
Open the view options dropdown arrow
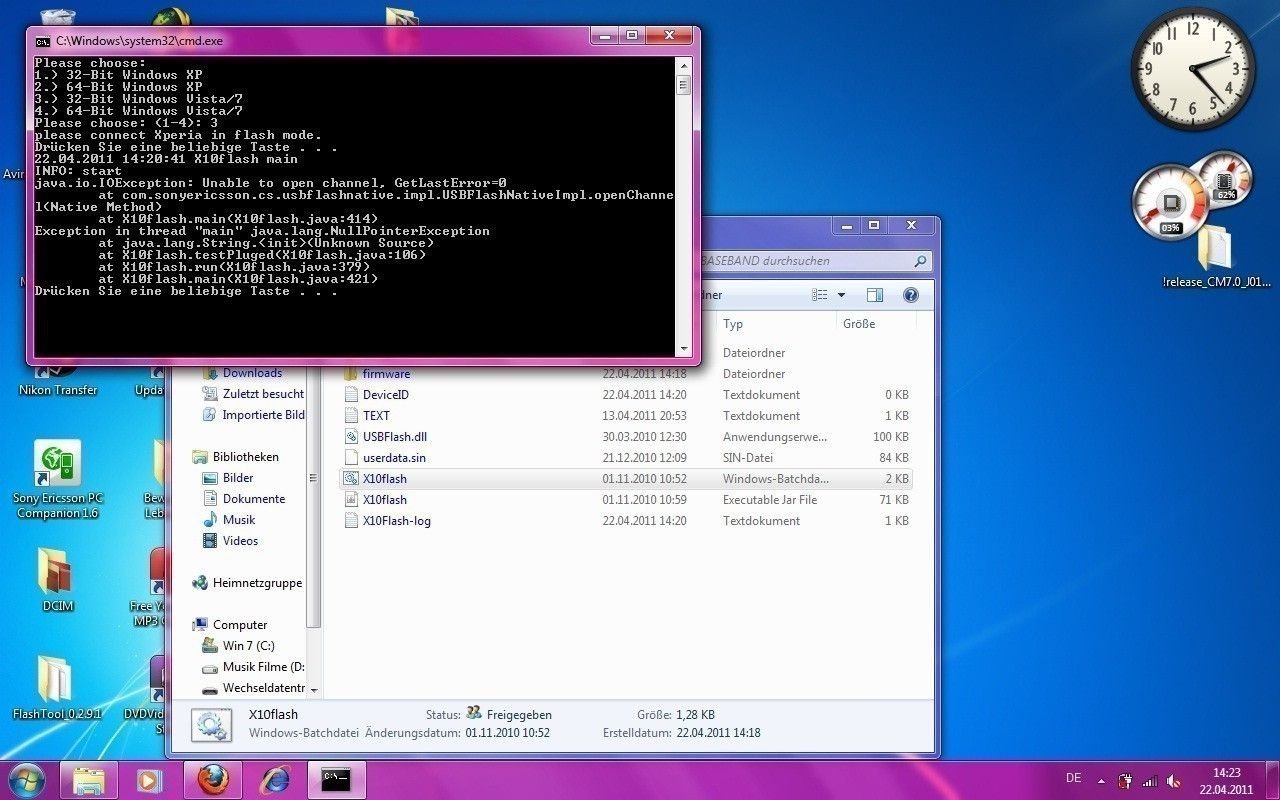point(841,295)
